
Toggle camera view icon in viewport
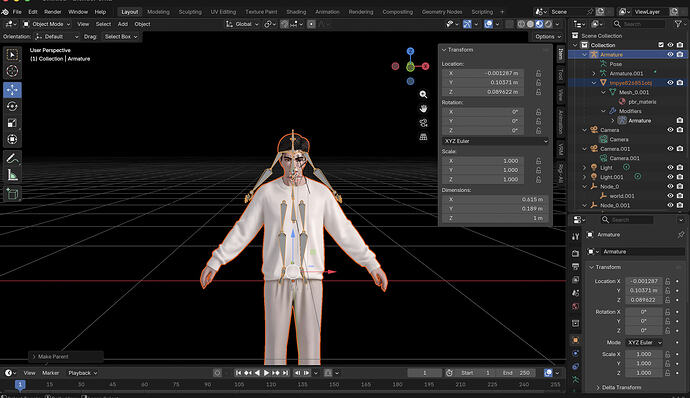(423, 123)
